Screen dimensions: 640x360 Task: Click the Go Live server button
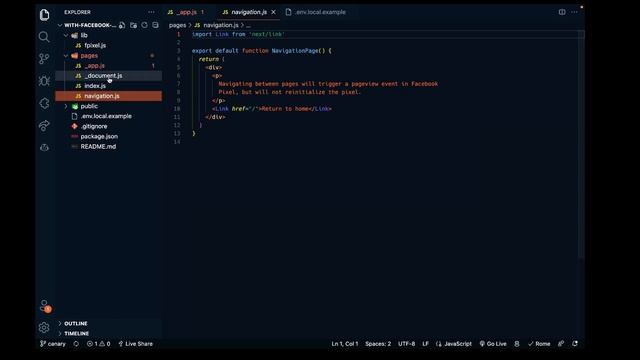click(x=493, y=344)
